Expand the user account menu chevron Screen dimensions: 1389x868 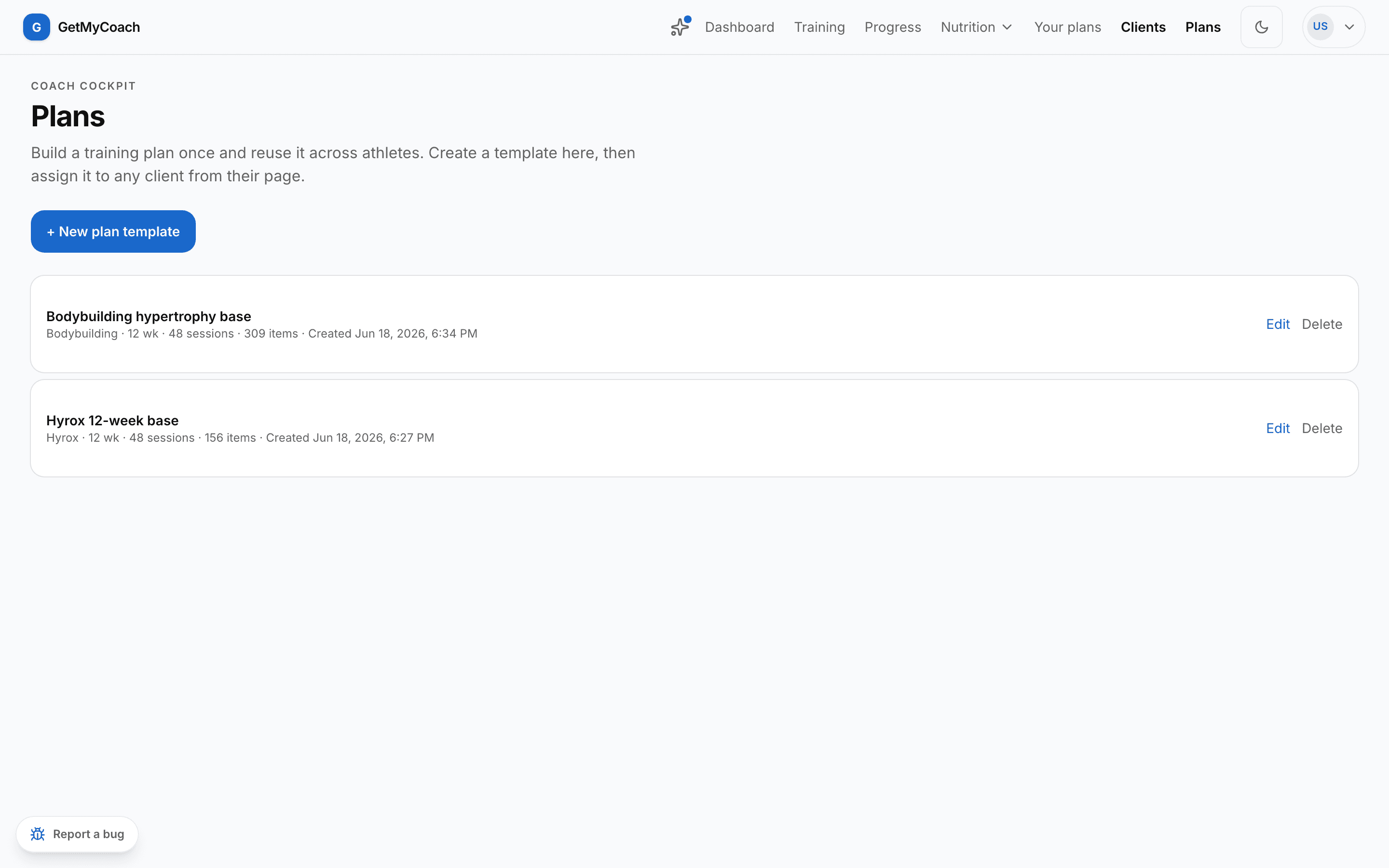1349,27
